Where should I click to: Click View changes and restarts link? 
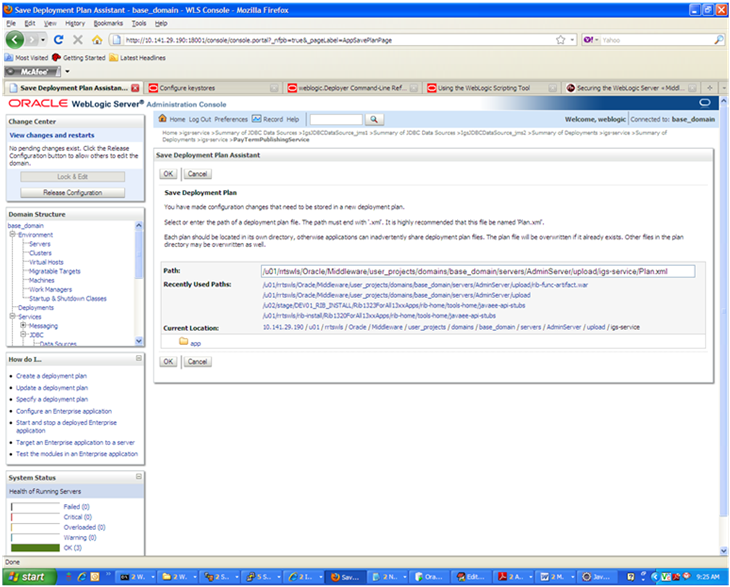[x=52, y=135]
